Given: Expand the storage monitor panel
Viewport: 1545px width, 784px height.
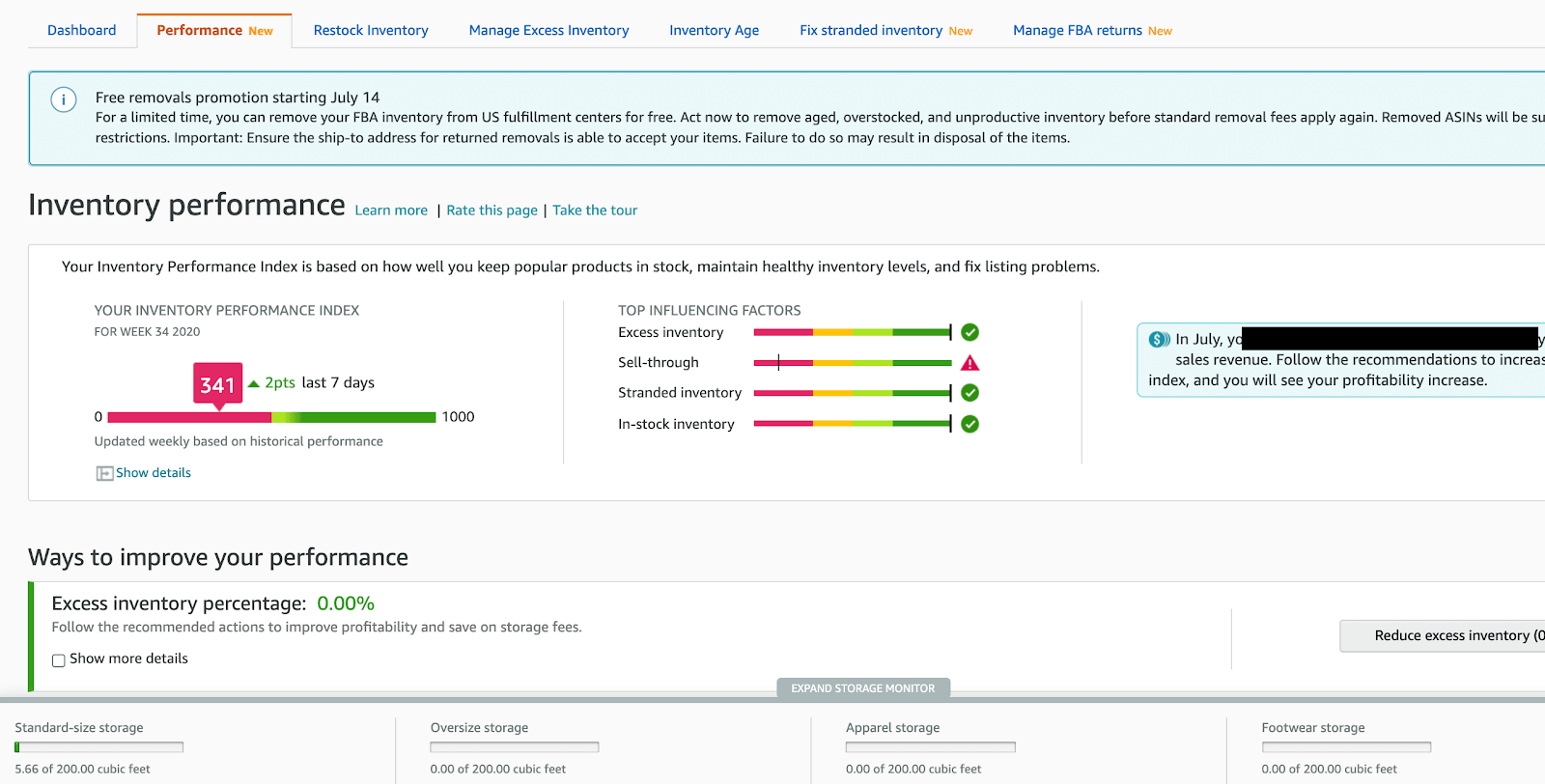Looking at the screenshot, I should [x=863, y=688].
